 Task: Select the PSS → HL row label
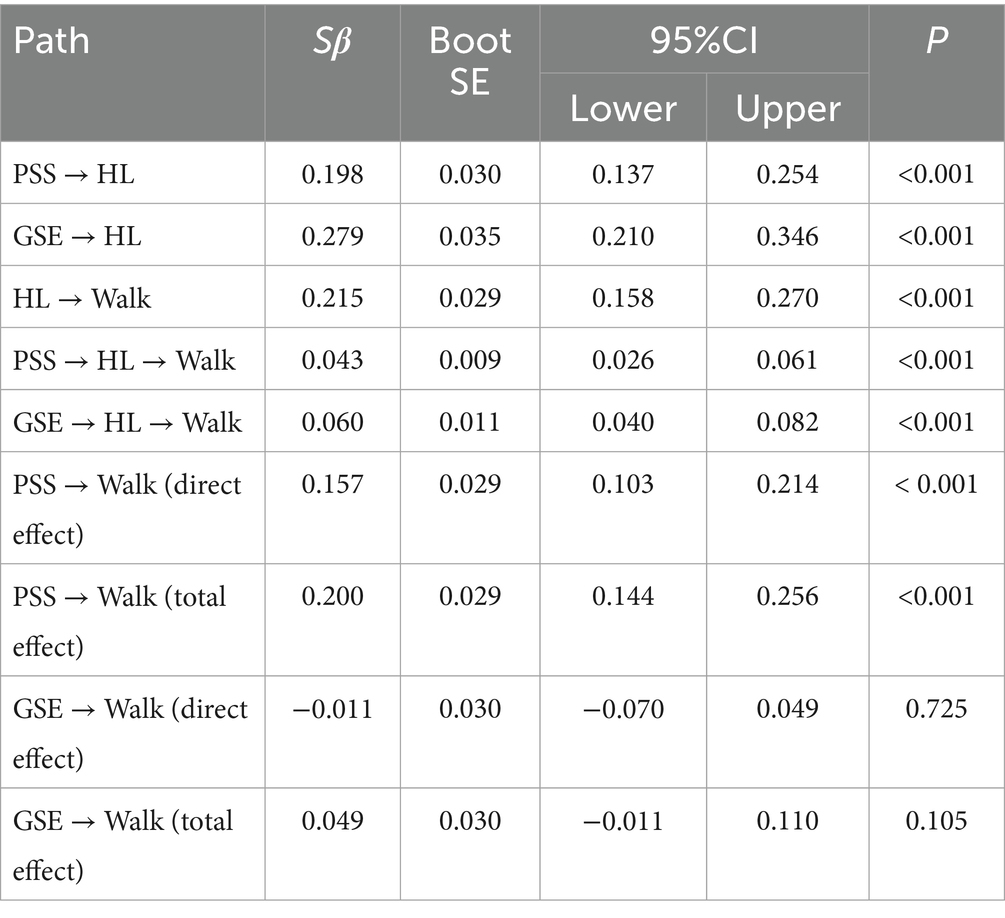pyautogui.click(x=73, y=175)
